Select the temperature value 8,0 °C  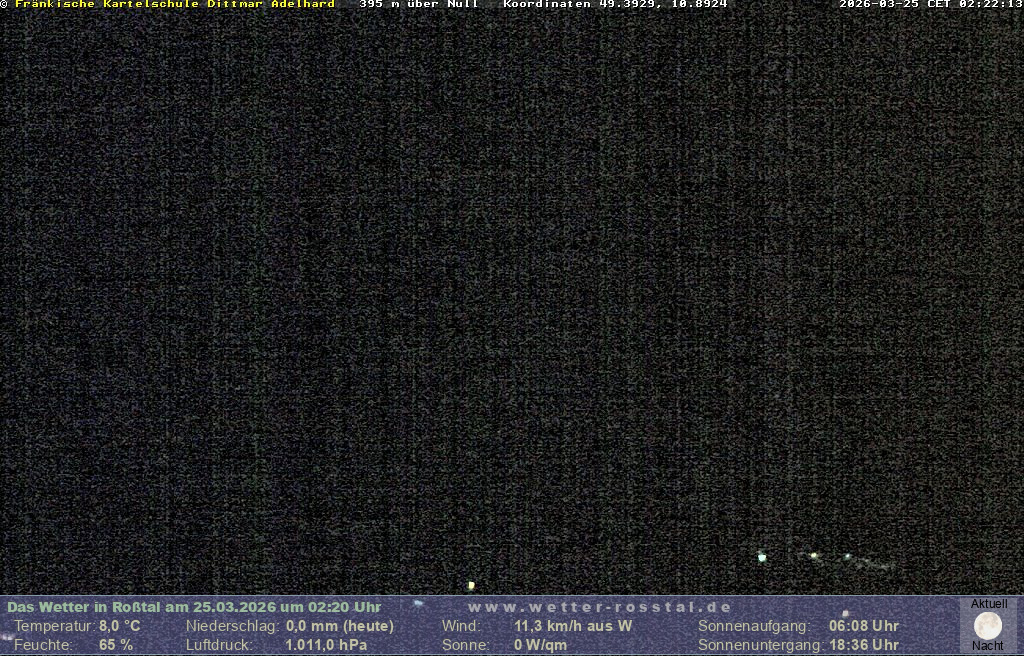[120, 626]
